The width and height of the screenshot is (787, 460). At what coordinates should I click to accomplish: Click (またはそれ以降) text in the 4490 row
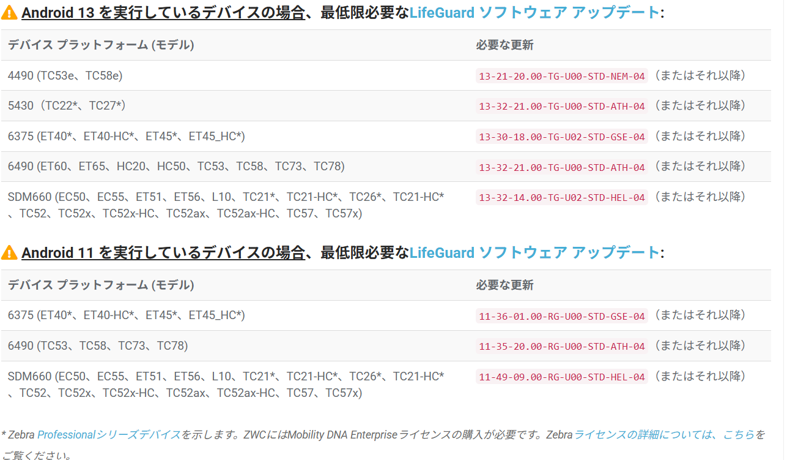(x=700, y=76)
